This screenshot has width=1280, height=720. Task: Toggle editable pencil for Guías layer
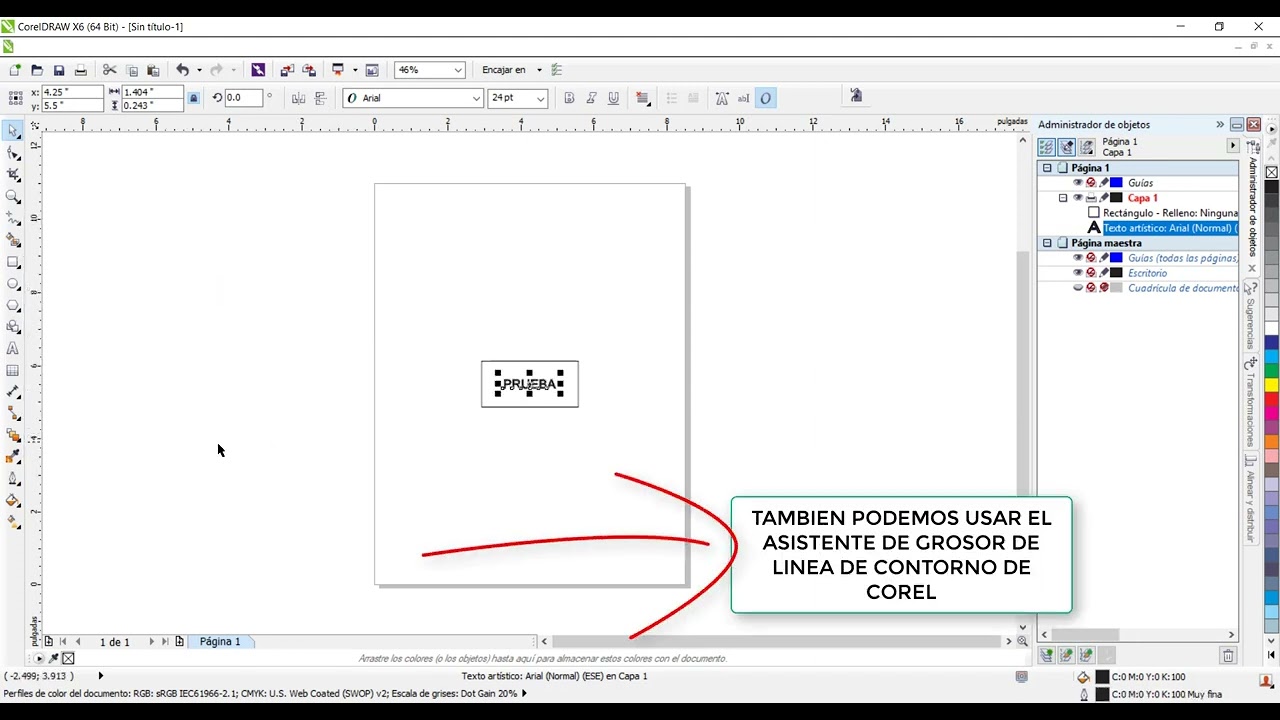tap(1104, 183)
